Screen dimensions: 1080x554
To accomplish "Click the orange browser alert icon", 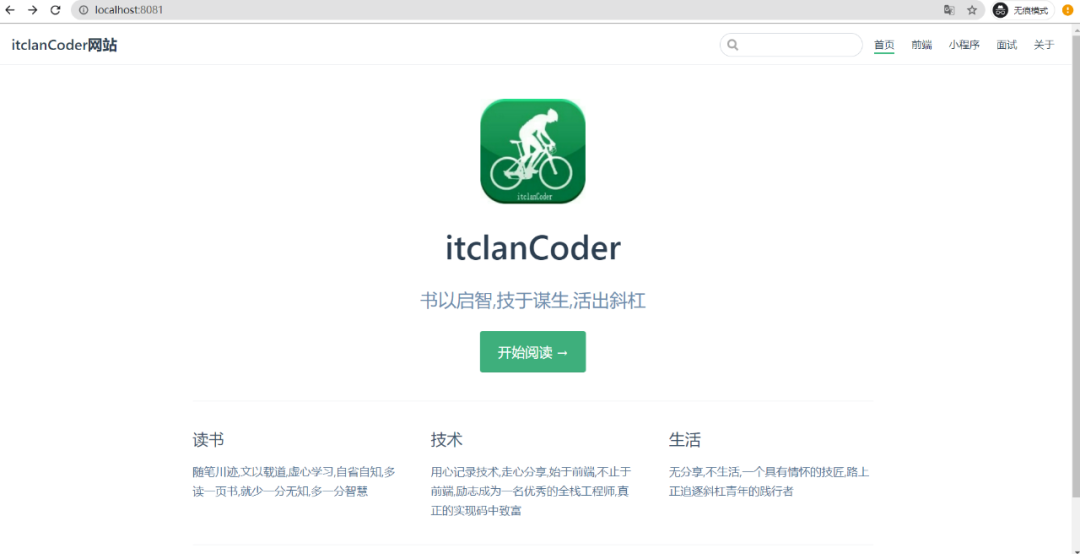I will point(1068,10).
